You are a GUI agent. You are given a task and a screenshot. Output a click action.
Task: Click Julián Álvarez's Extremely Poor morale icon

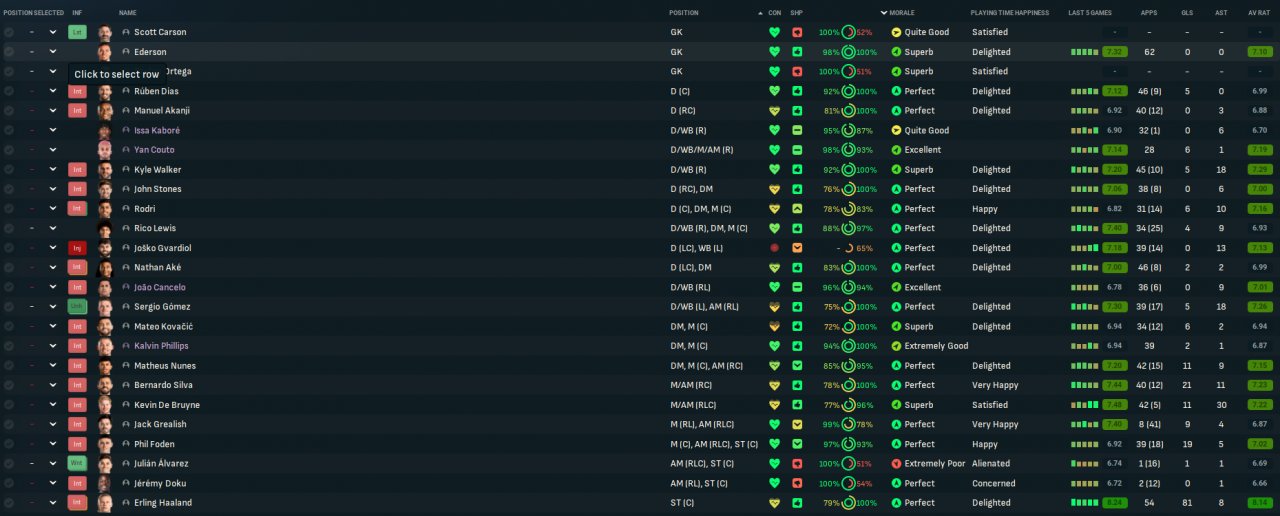[x=896, y=464]
